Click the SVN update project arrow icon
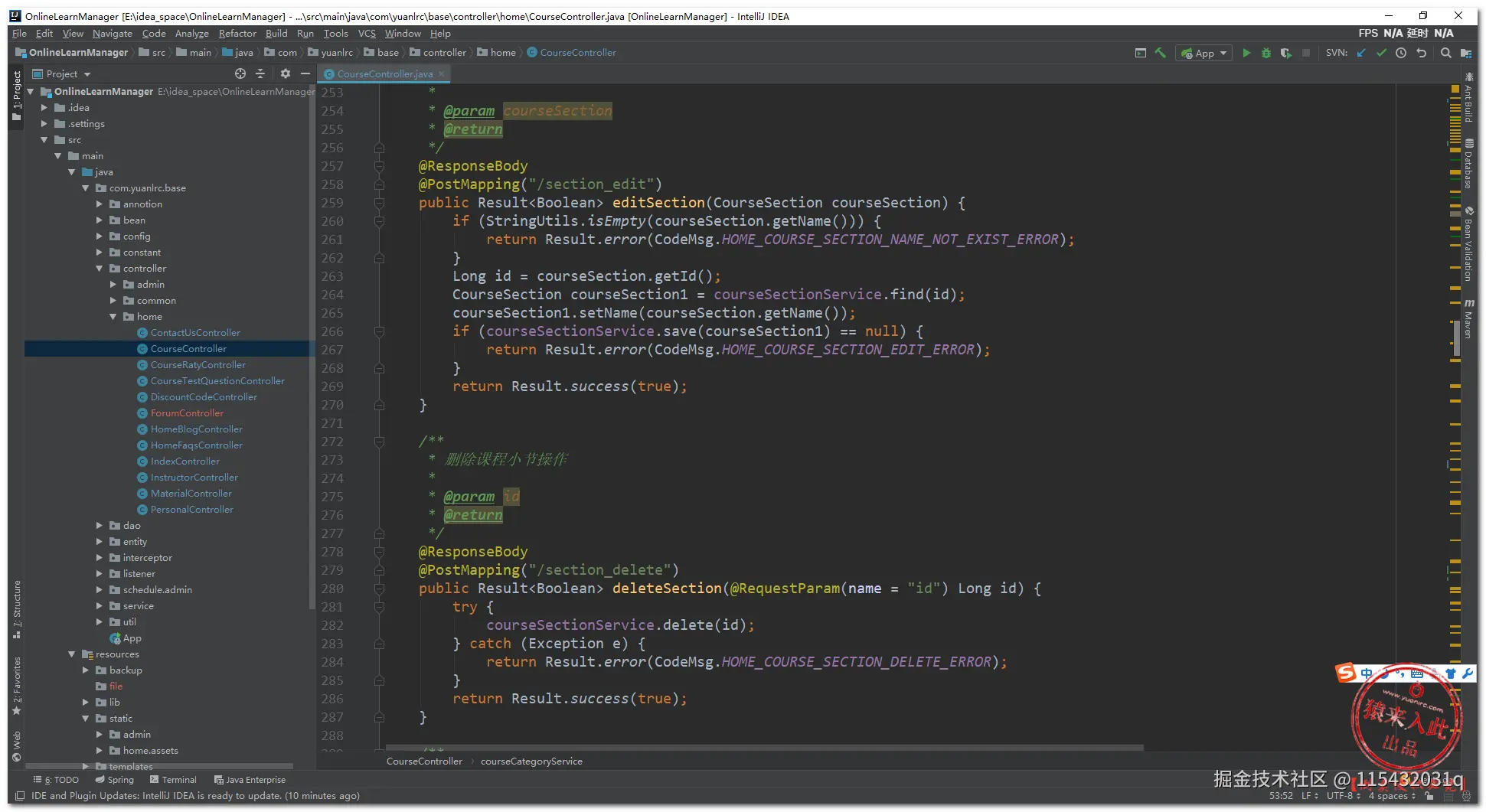Screen dimensions: 1486x812 tap(1361, 53)
